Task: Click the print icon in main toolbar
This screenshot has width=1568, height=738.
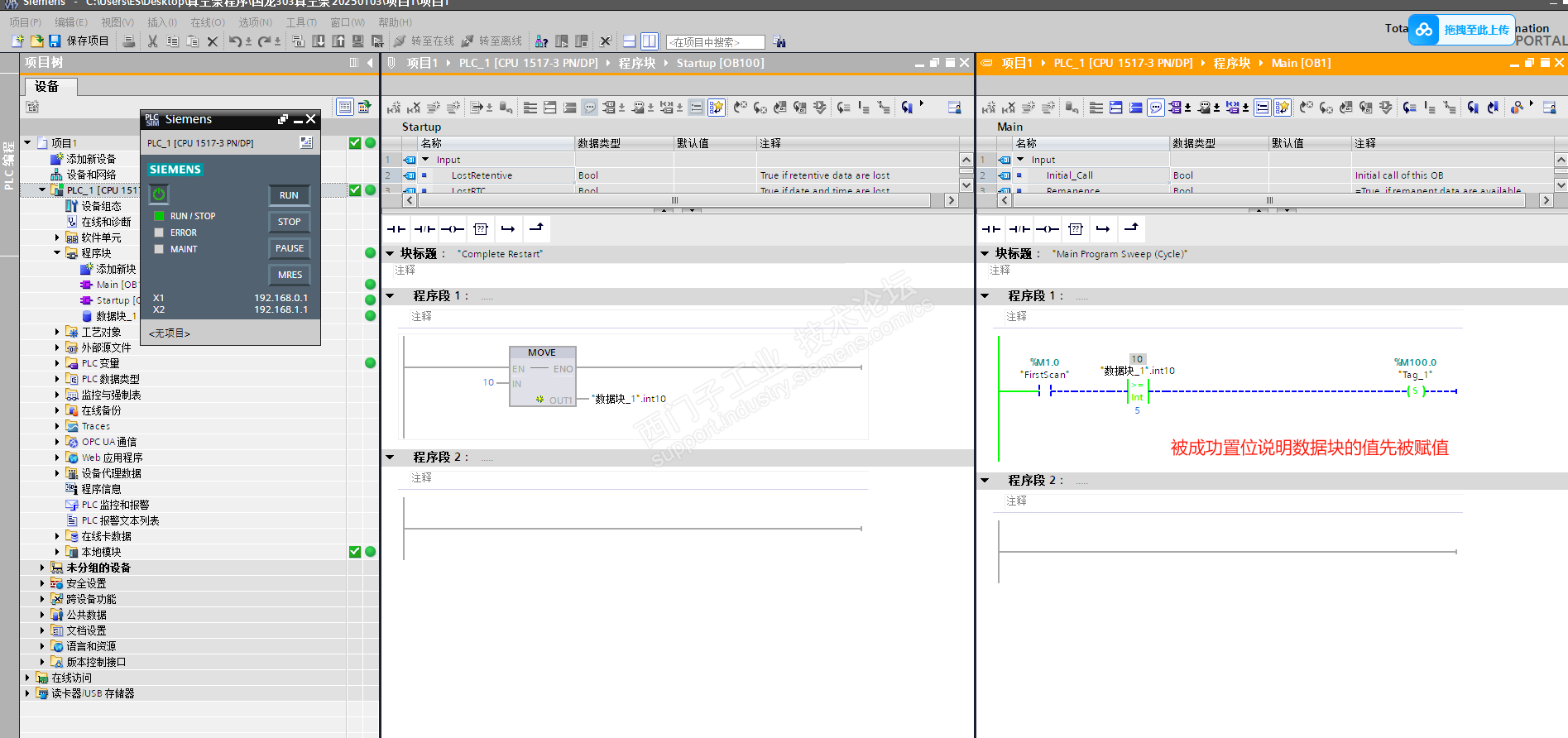Action: coord(128,41)
